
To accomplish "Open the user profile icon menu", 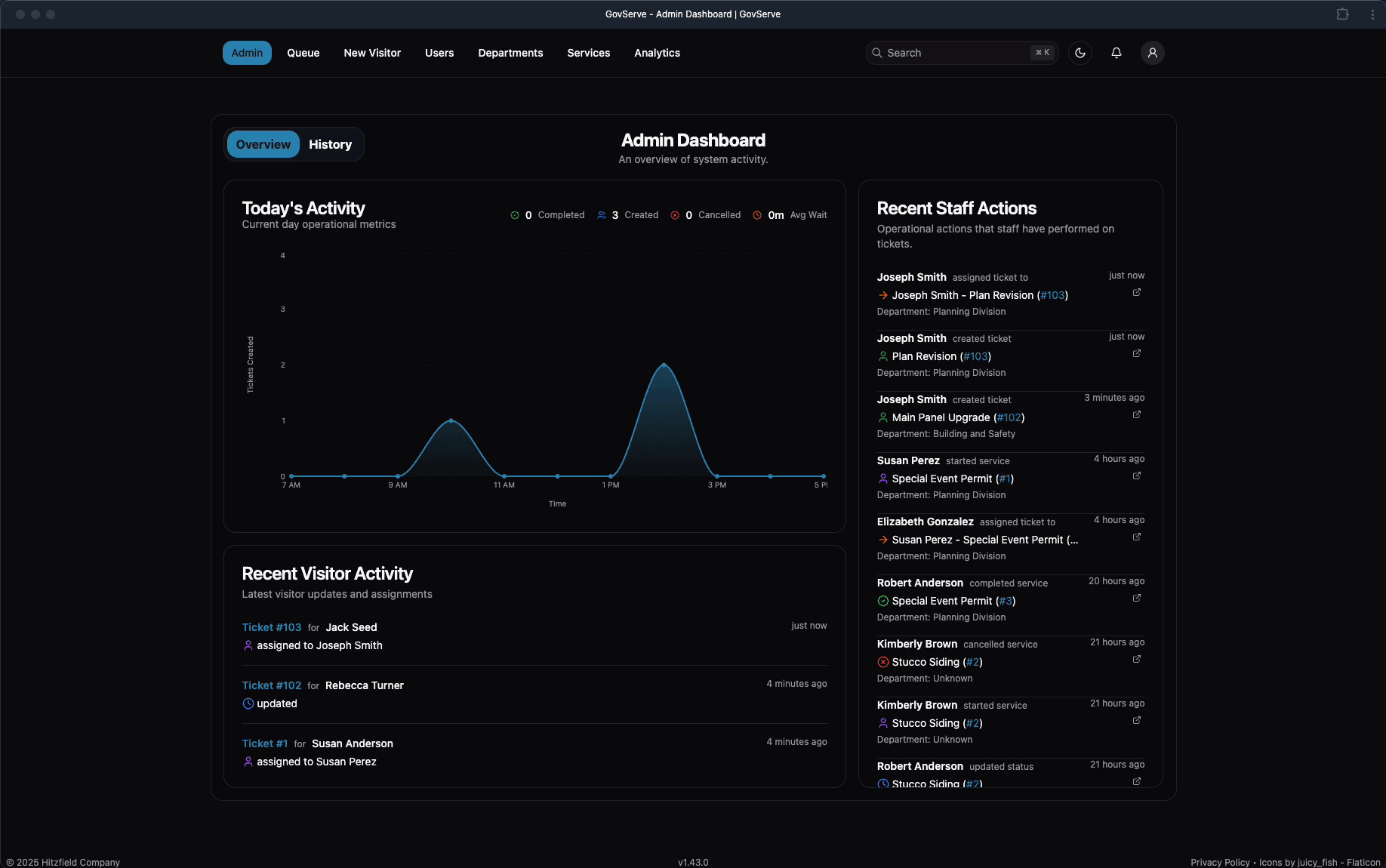I will 1152,53.
